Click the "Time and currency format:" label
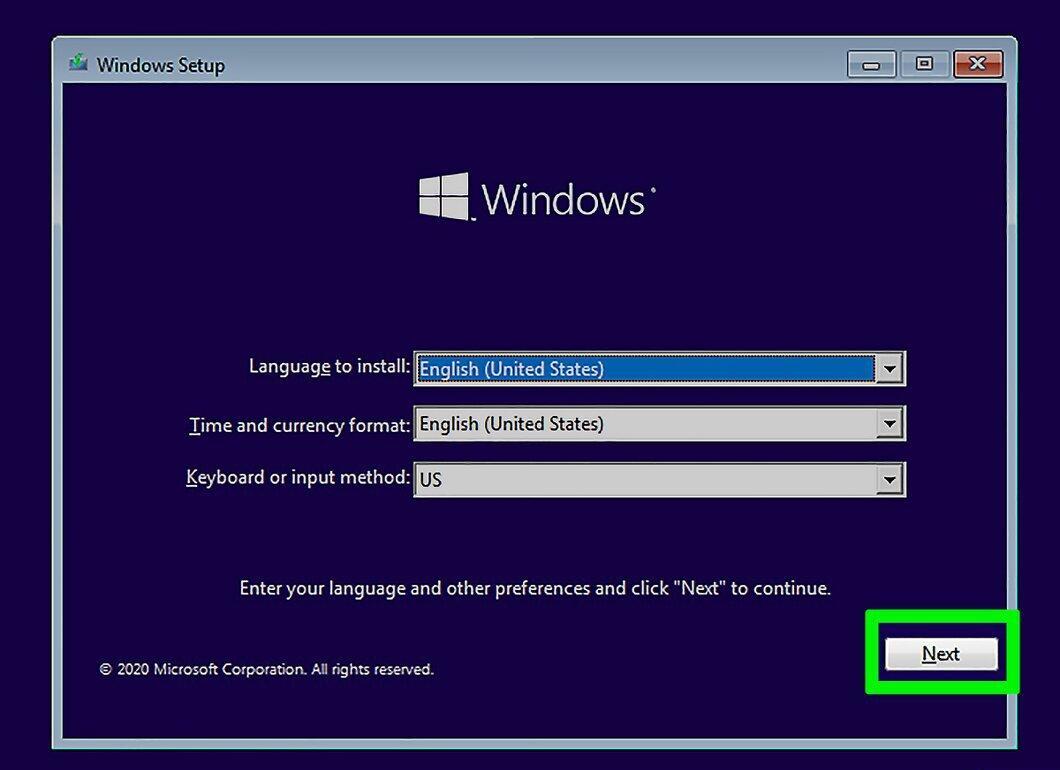Screen dimensions: 1060x770 click(x=299, y=425)
